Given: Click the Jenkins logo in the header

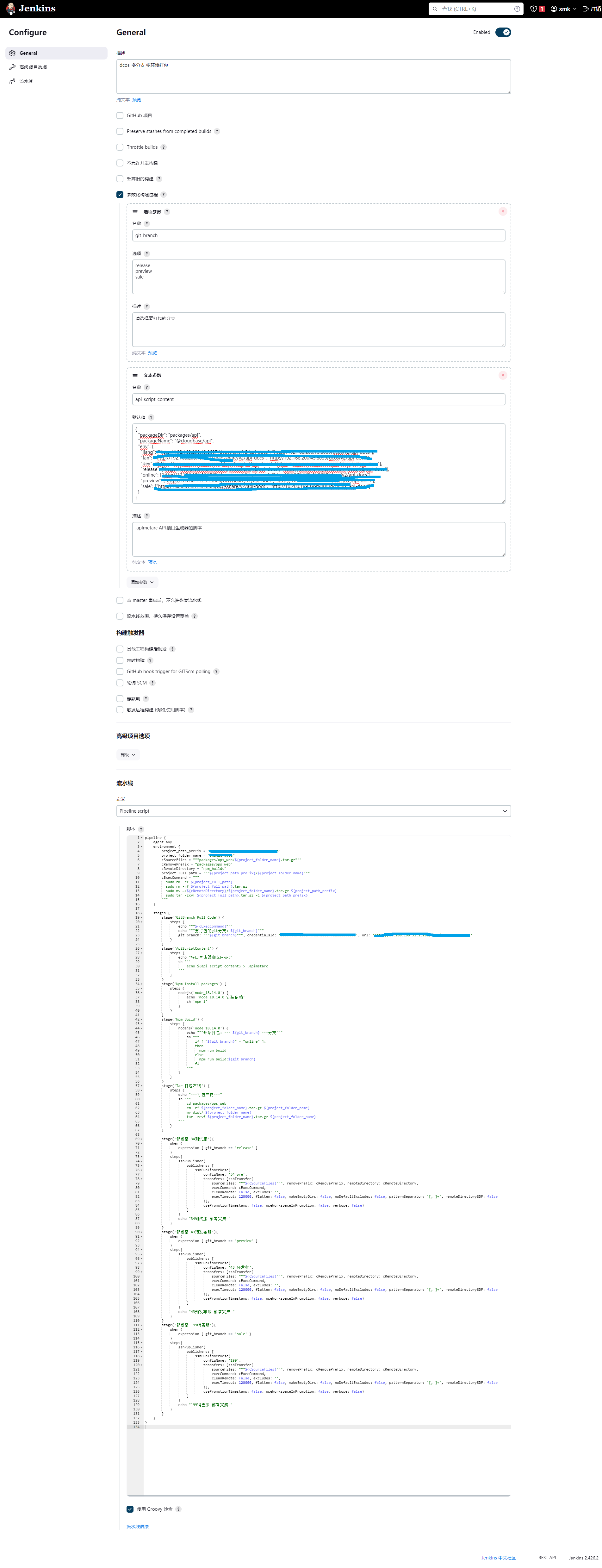Looking at the screenshot, I should coord(30,9).
